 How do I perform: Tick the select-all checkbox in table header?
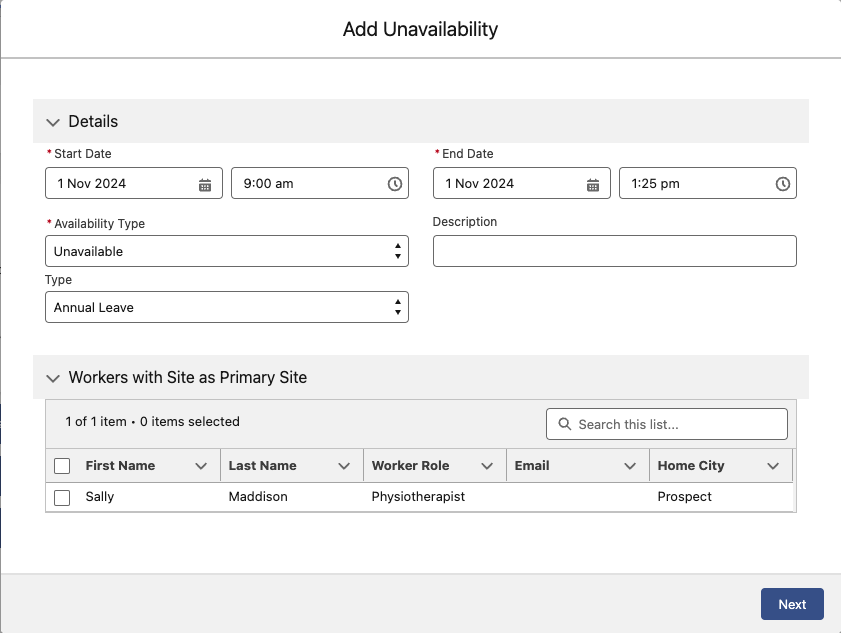[x=62, y=466]
